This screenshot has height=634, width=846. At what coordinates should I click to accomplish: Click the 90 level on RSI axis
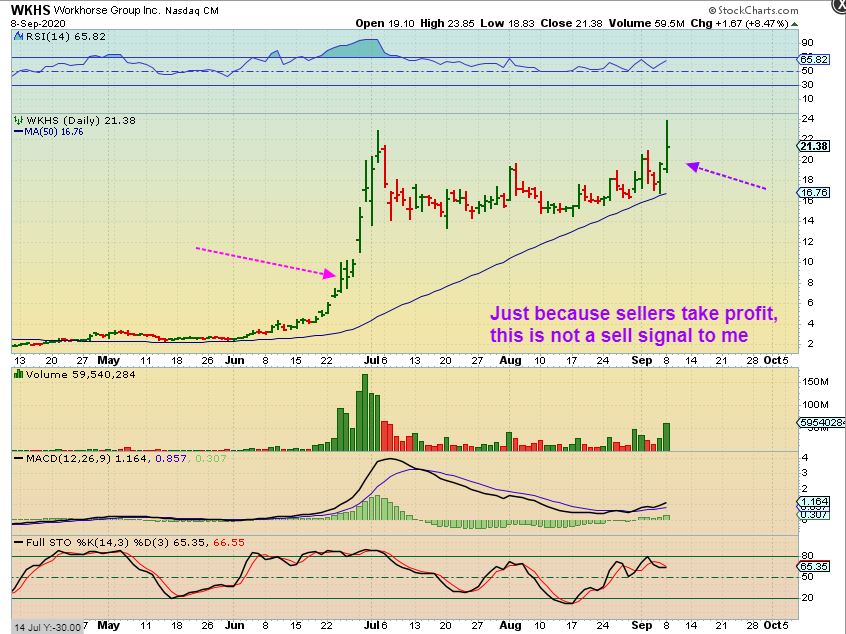(808, 43)
